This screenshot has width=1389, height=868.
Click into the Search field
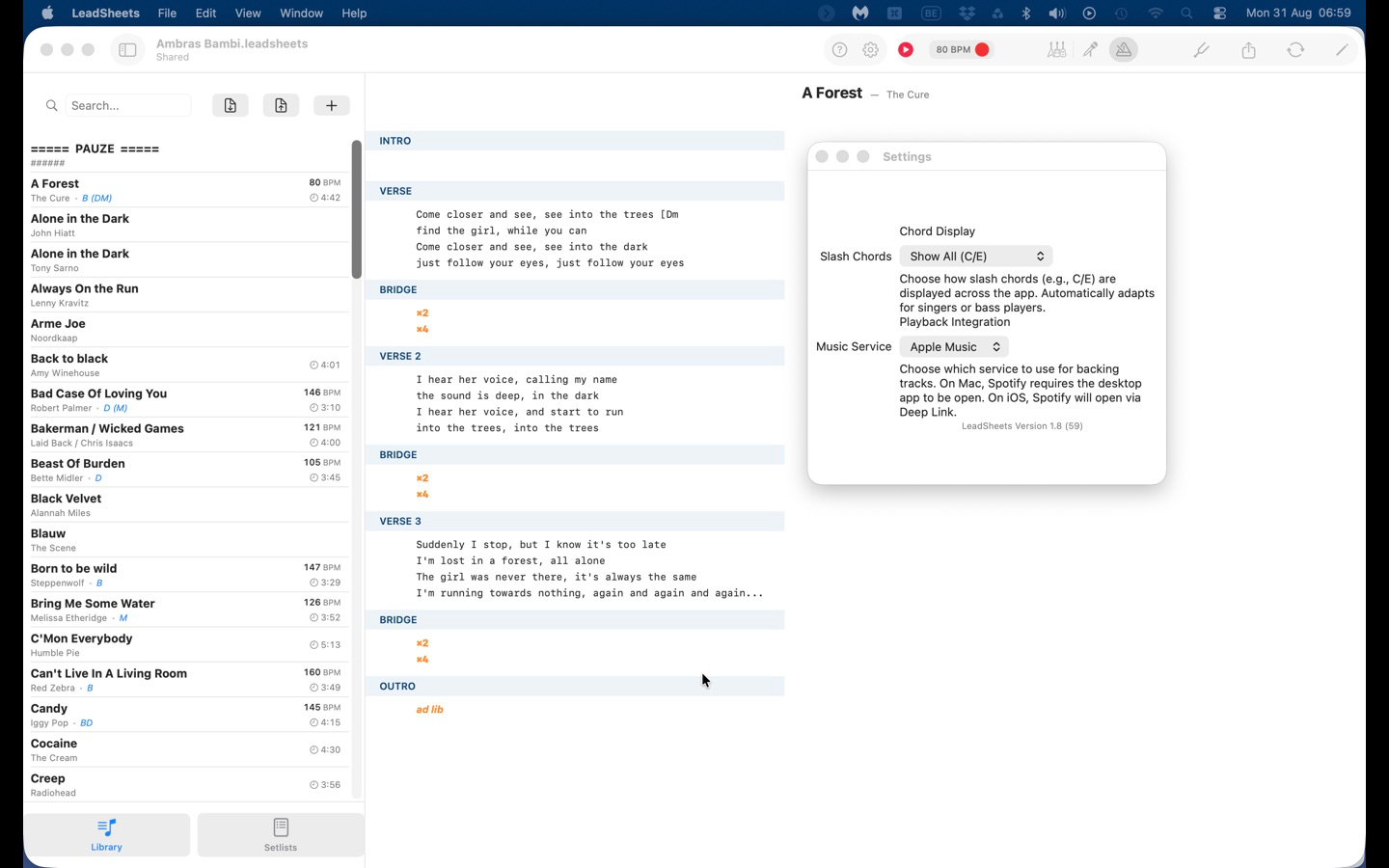pos(128,105)
